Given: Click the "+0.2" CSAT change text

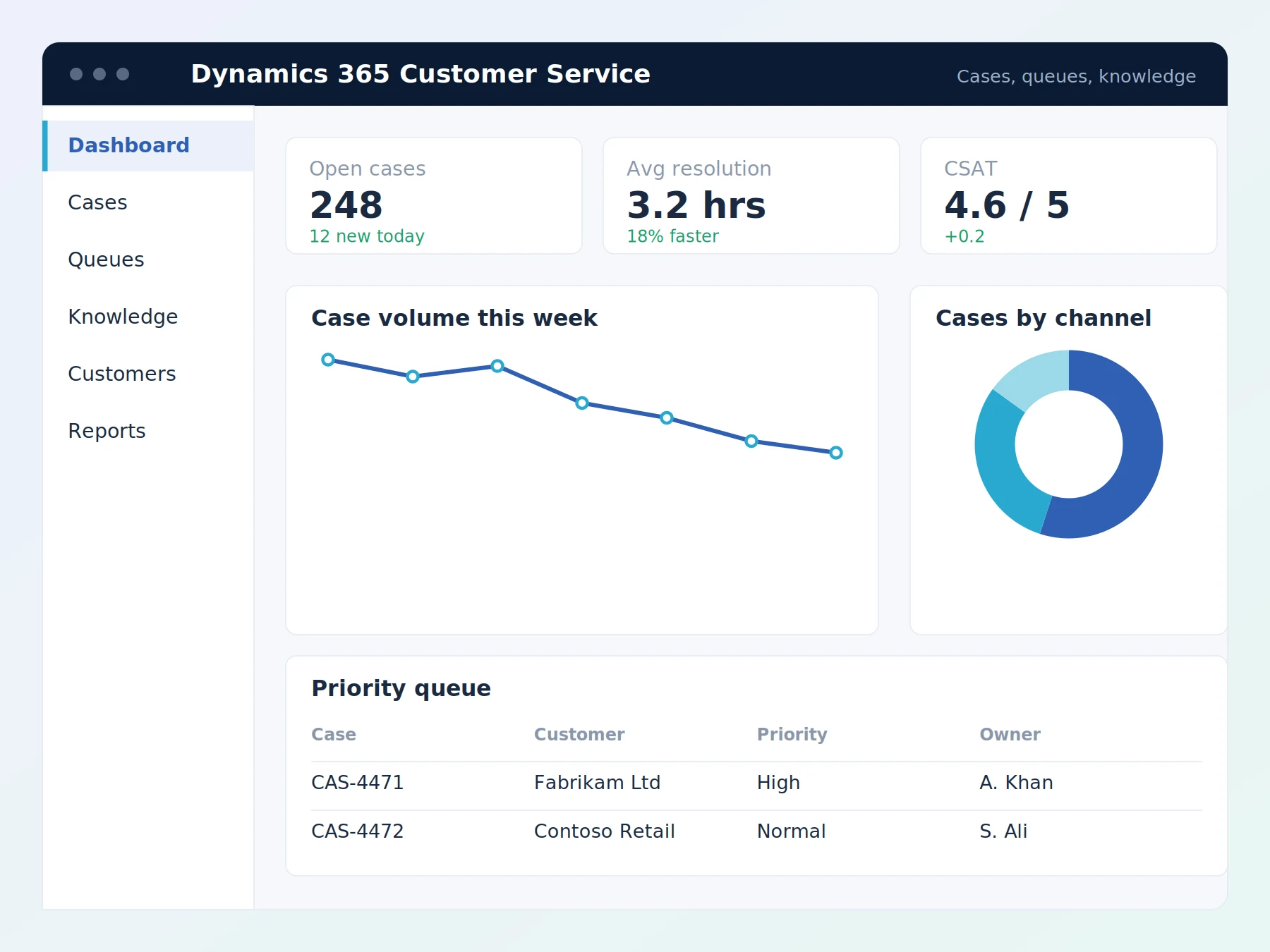Looking at the screenshot, I should (x=964, y=236).
